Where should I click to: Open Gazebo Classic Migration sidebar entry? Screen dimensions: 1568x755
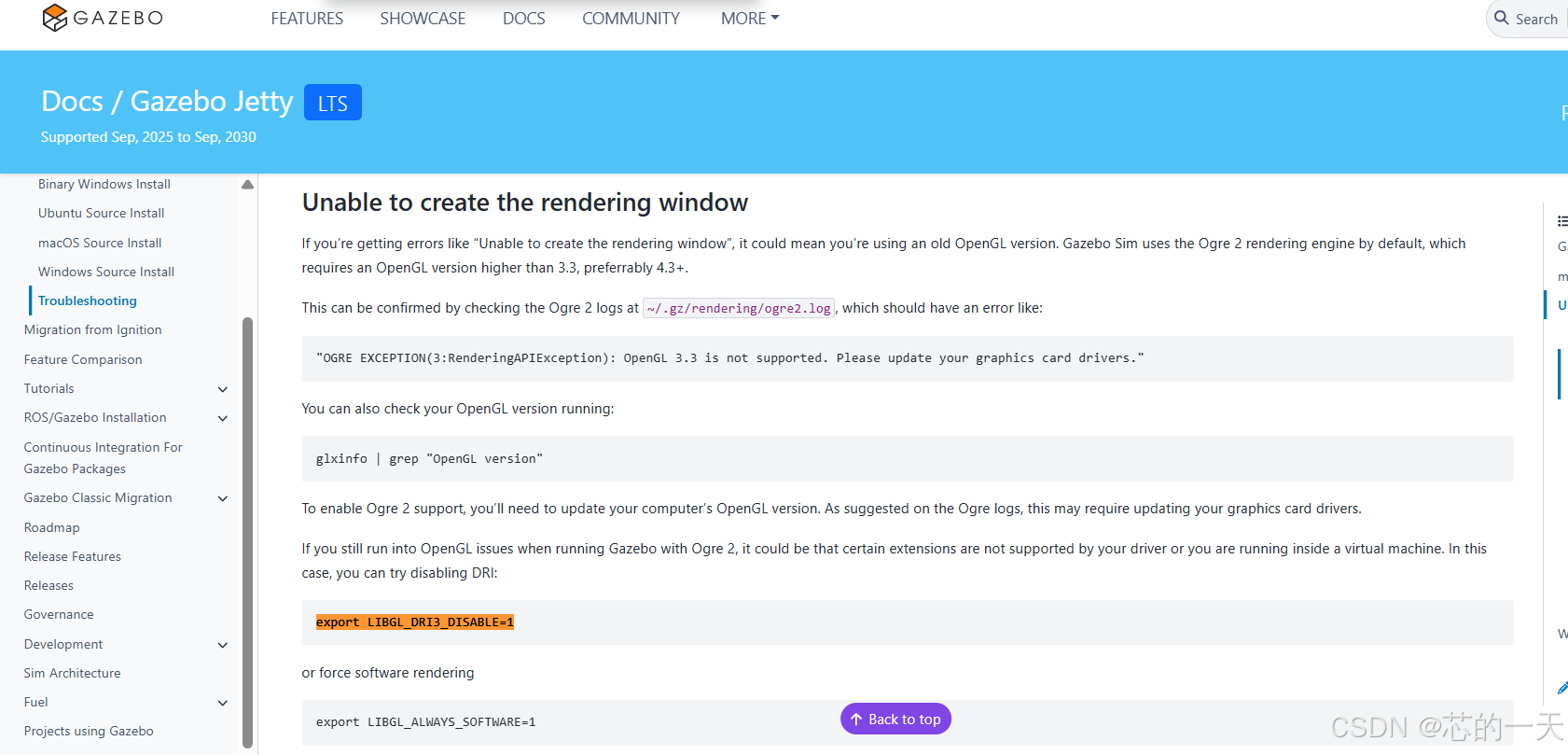[98, 497]
